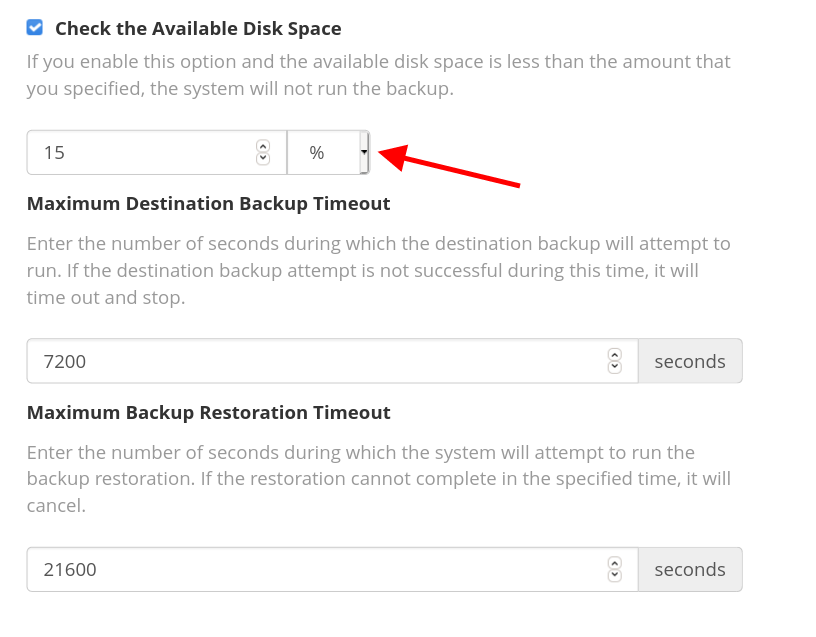Click the seconds label beside the 21600 field
The height and width of the screenshot is (637, 816).
[x=690, y=569]
